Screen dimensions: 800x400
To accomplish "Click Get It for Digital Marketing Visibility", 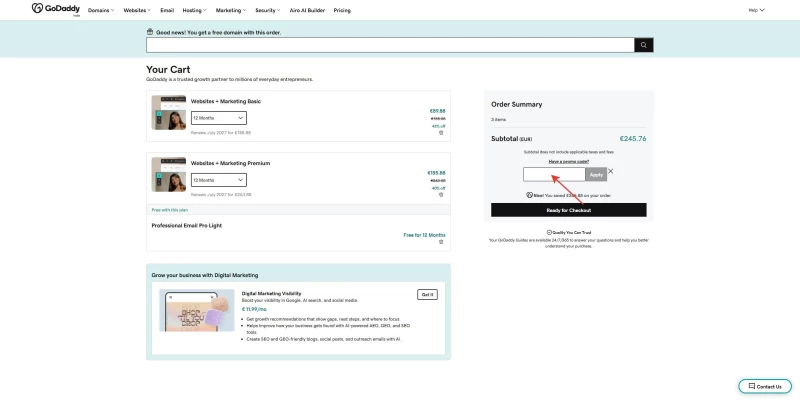I will [x=427, y=294].
